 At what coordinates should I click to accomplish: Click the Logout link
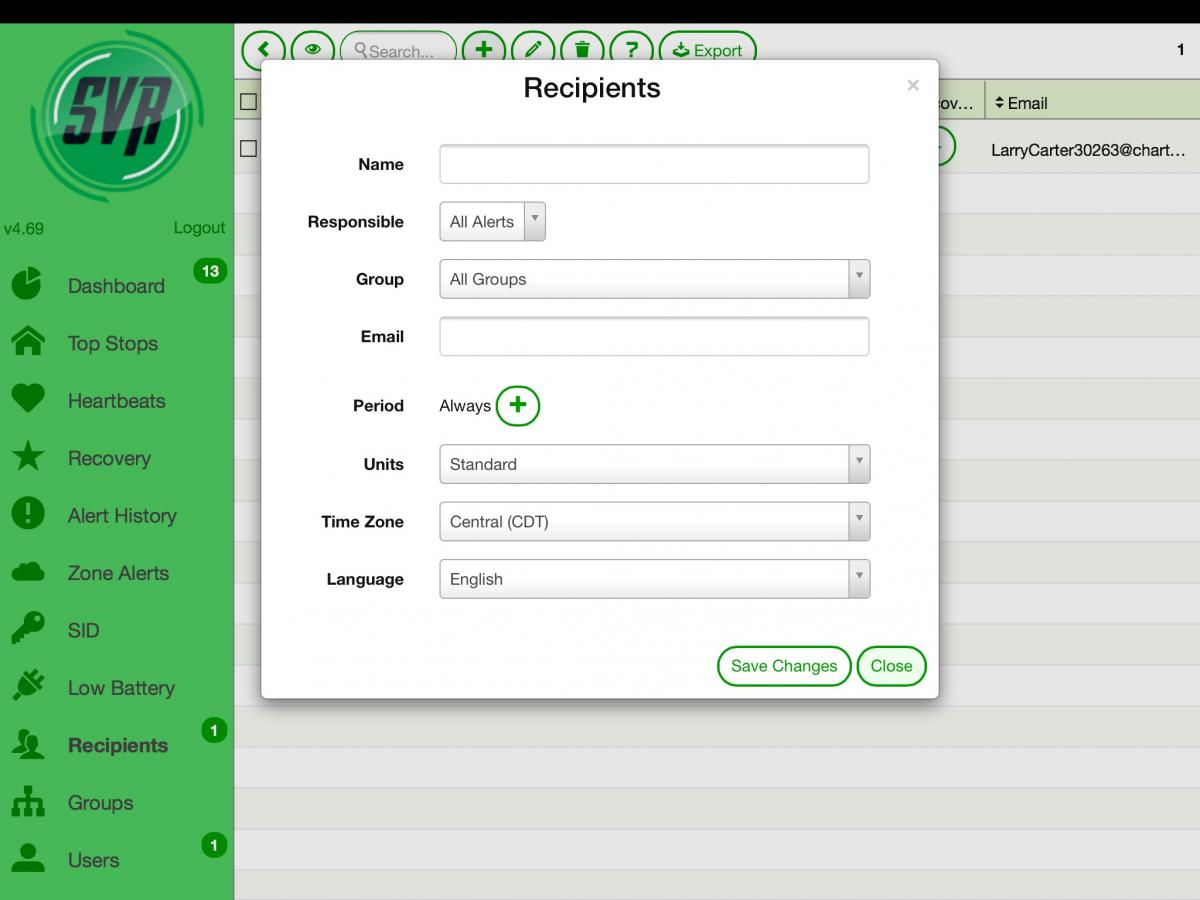(x=199, y=228)
